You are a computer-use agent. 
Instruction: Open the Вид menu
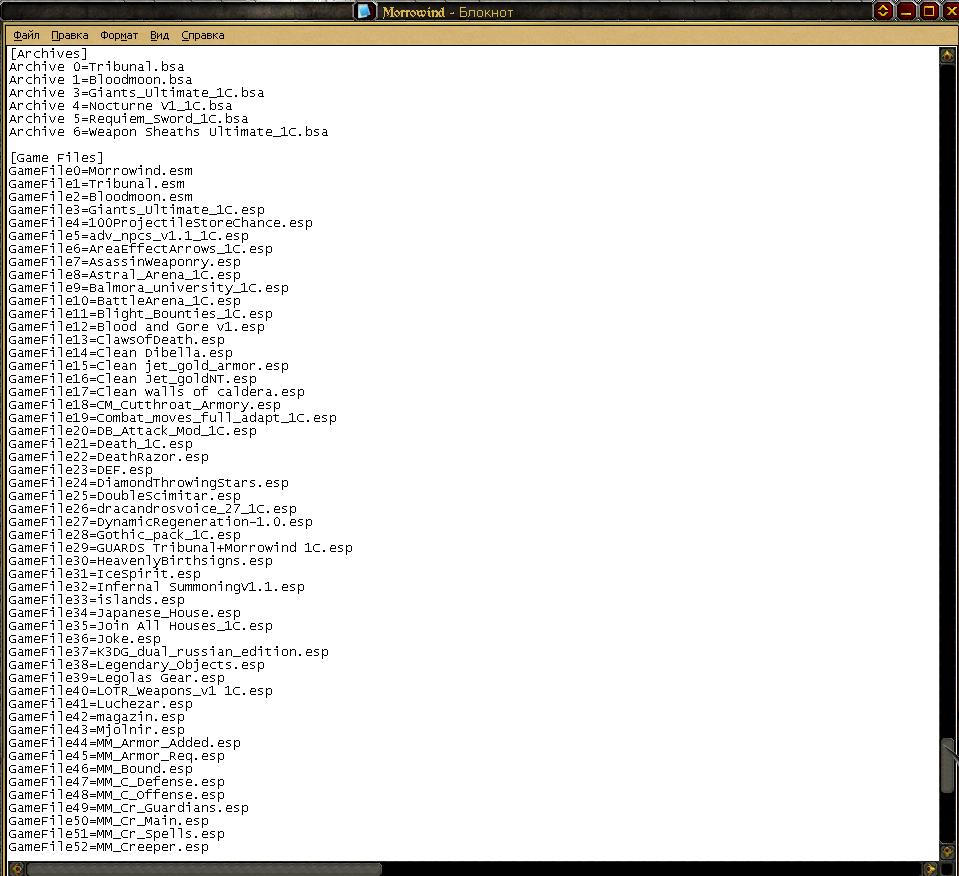160,35
